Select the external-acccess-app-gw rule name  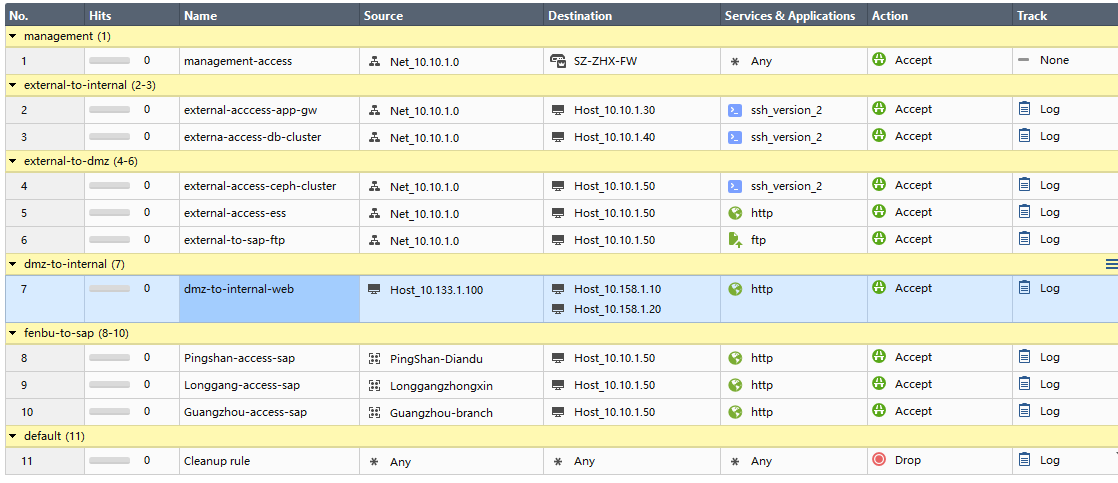pos(250,111)
